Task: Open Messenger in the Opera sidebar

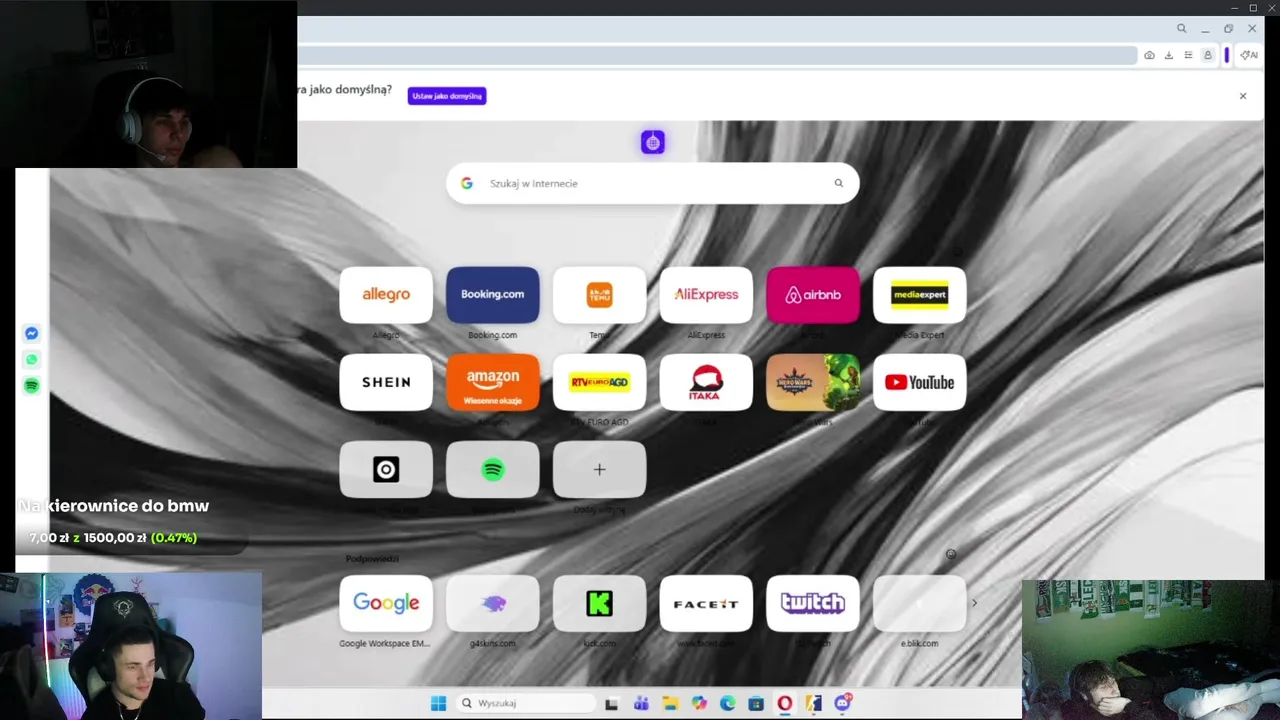Action: [x=31, y=334]
